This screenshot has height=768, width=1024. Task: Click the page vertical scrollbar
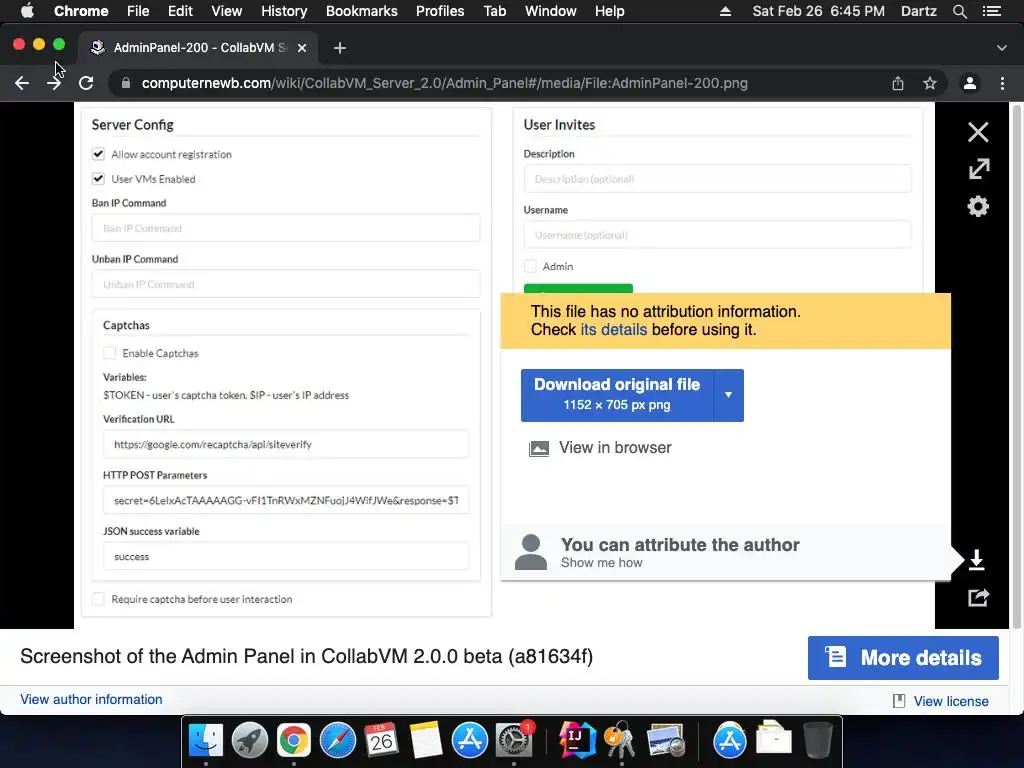(1016, 366)
